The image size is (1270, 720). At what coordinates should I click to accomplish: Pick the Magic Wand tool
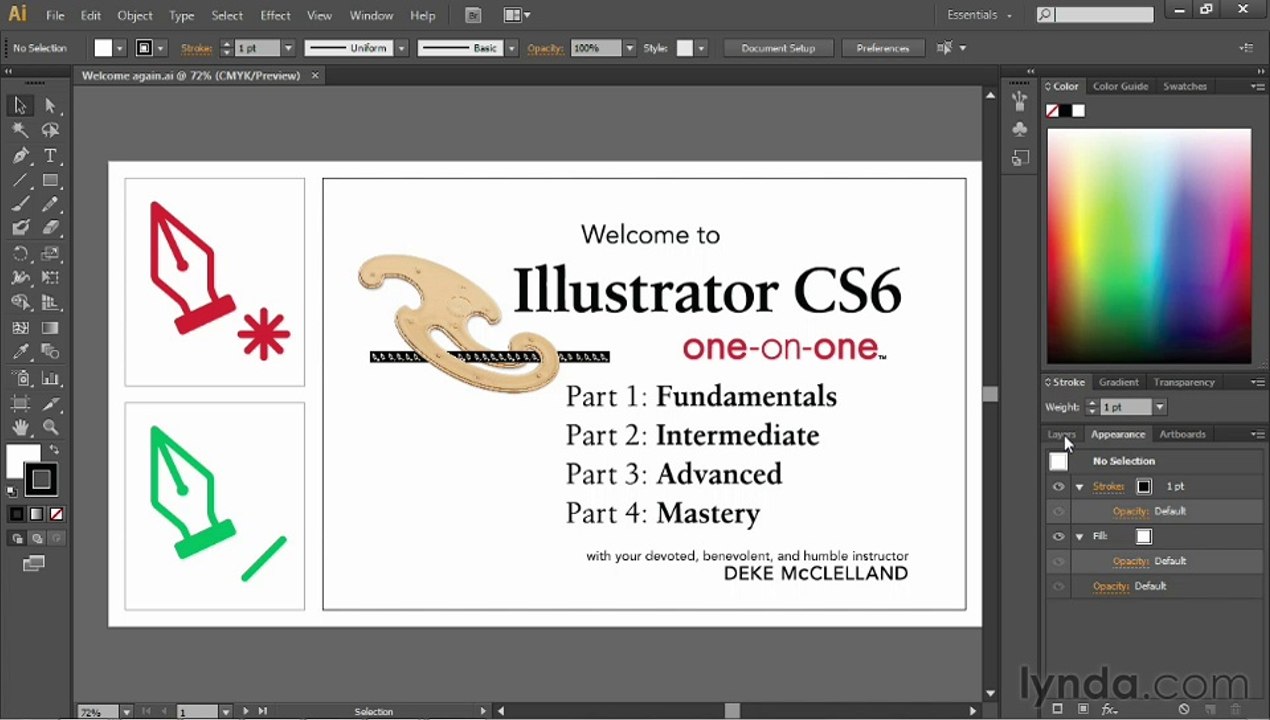pos(20,130)
